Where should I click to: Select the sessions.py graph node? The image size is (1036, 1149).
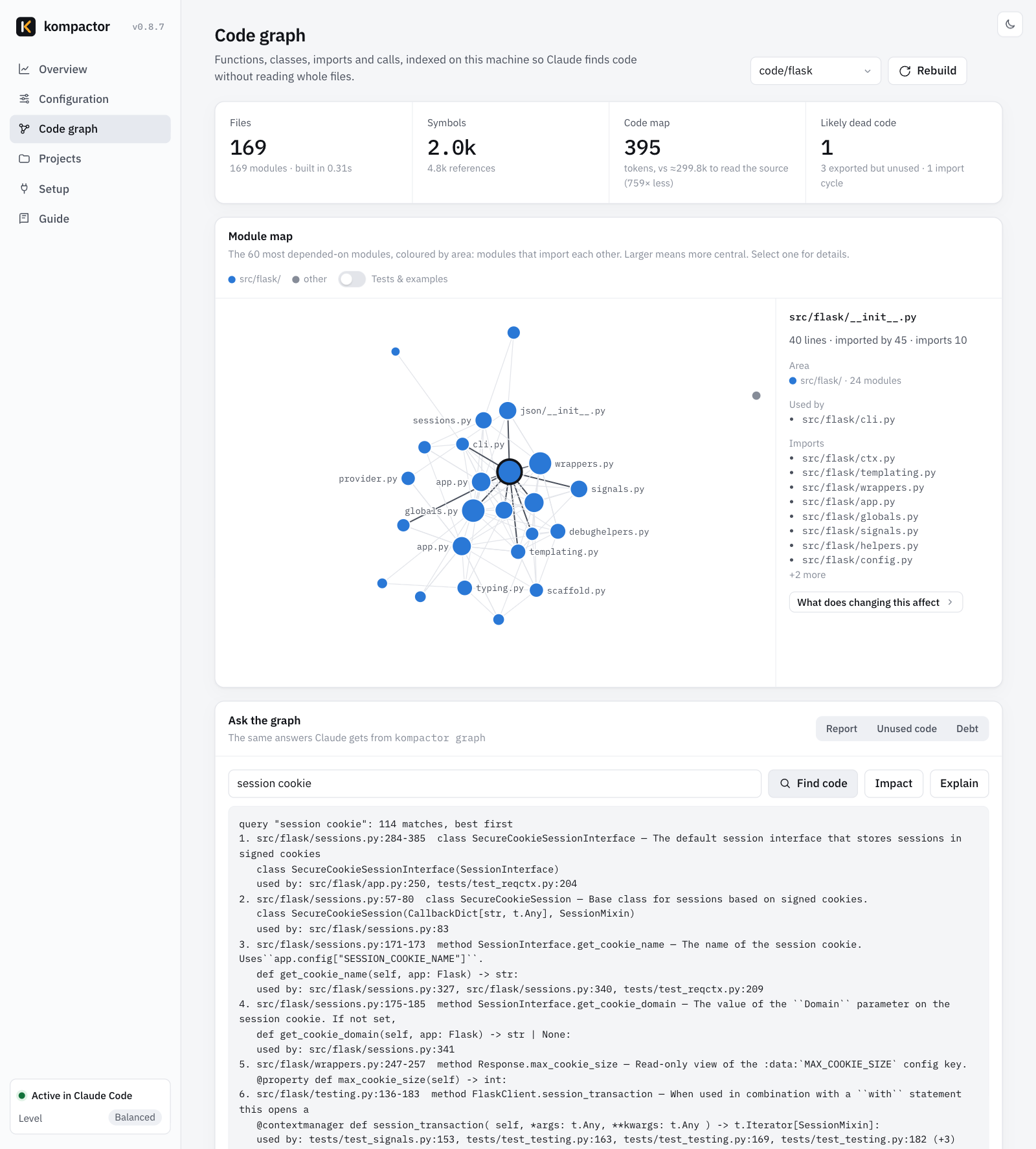pyautogui.click(x=483, y=420)
